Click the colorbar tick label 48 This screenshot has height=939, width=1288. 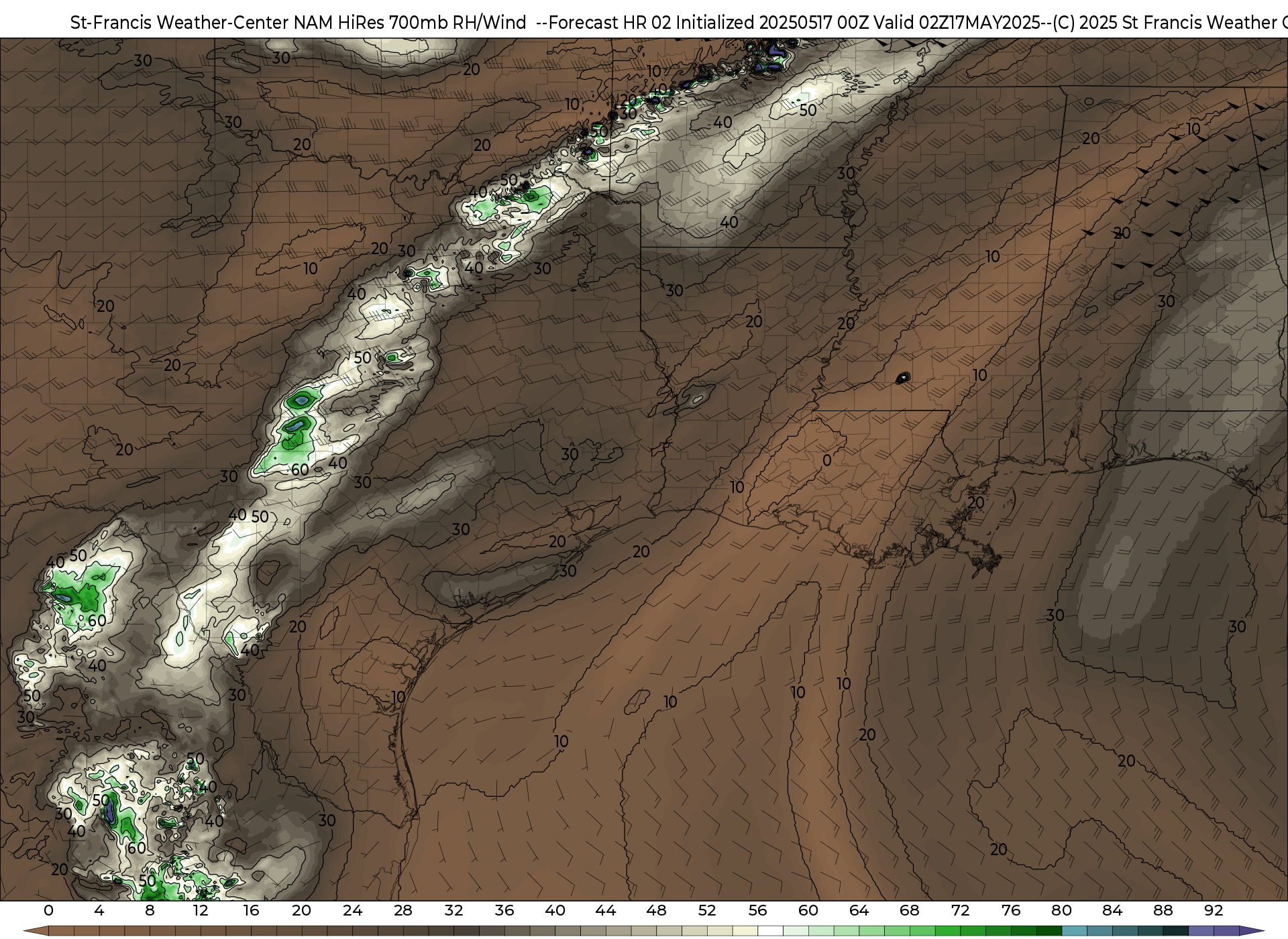(x=656, y=910)
